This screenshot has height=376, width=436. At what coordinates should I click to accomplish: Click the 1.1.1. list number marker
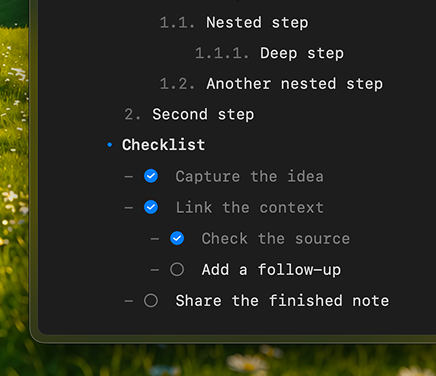pyautogui.click(x=222, y=53)
